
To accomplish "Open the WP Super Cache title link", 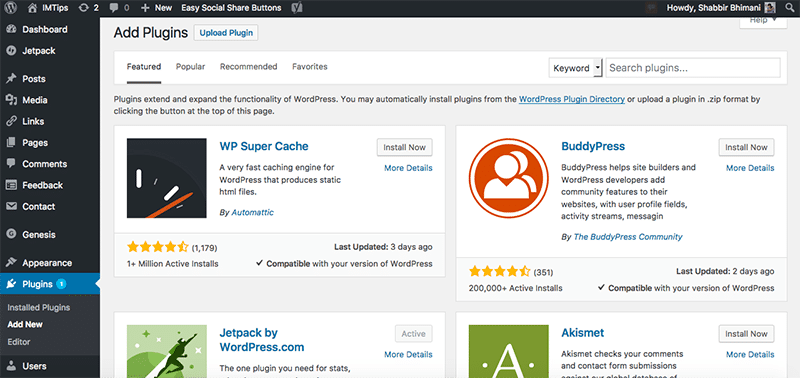I will (x=264, y=146).
